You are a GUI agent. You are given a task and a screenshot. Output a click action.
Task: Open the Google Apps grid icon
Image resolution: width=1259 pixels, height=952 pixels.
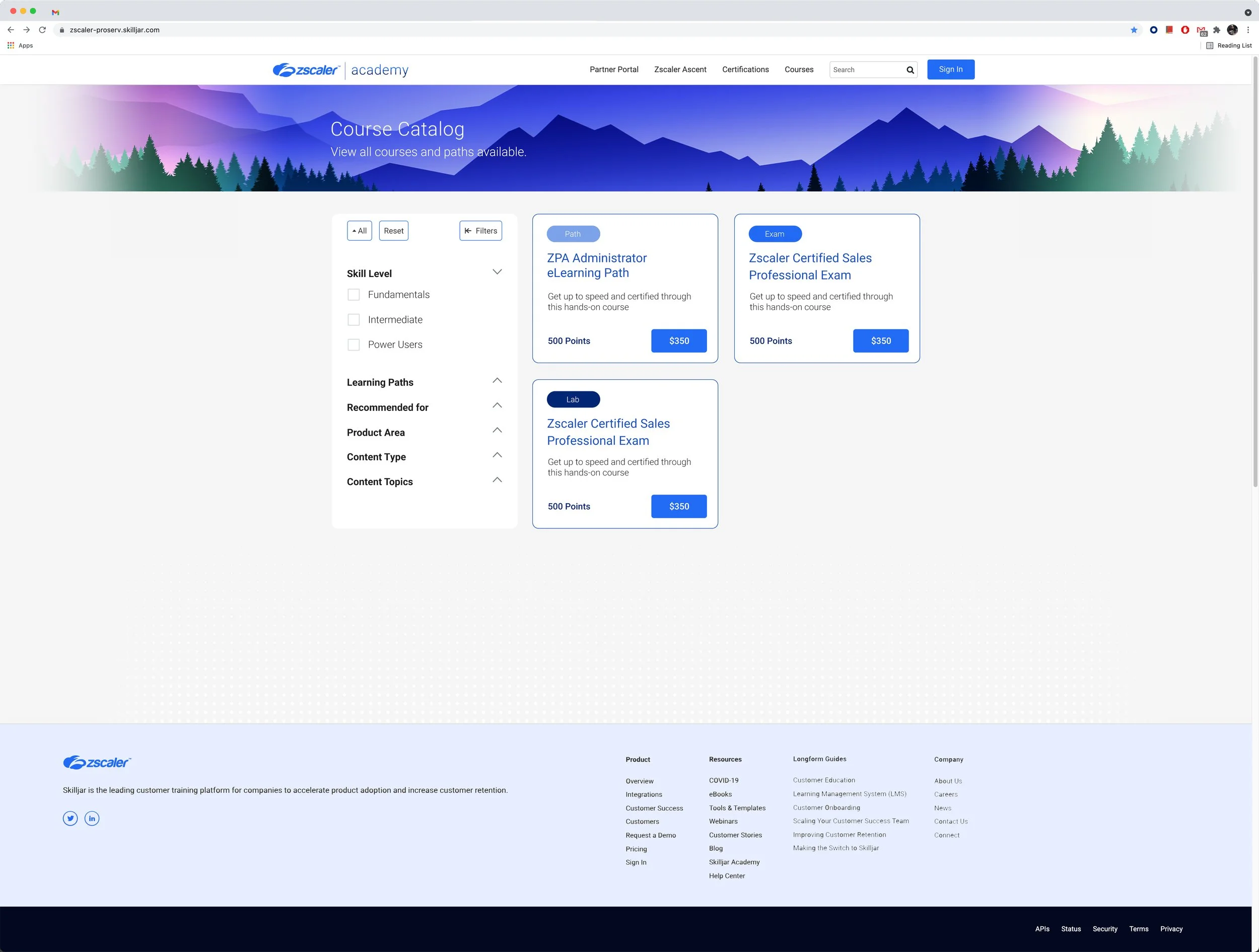[x=10, y=45]
